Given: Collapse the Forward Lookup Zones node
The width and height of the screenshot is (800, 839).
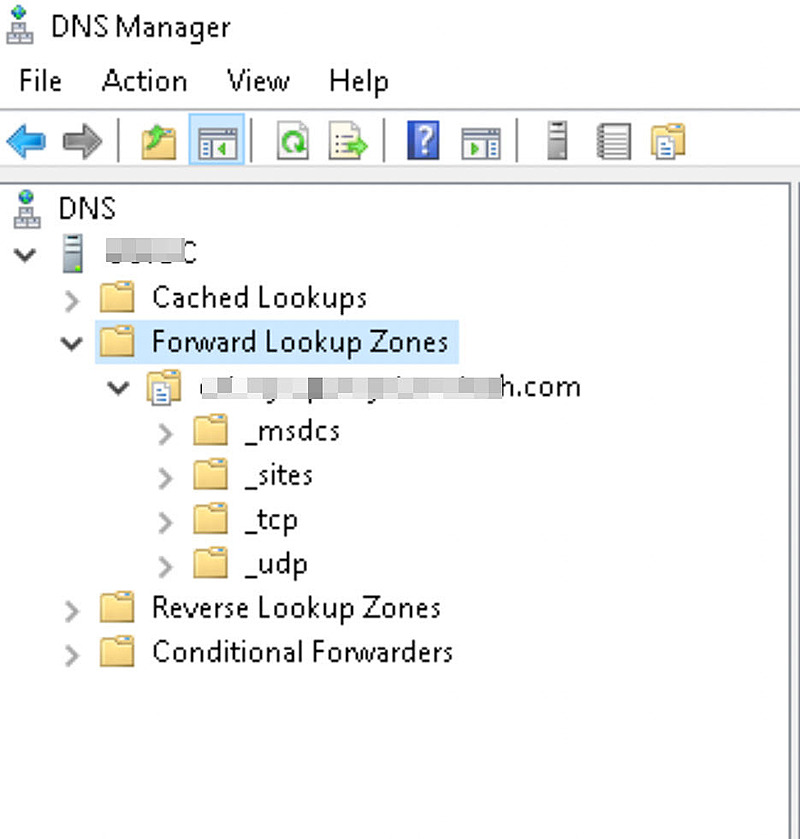Looking at the screenshot, I should click(x=70, y=342).
